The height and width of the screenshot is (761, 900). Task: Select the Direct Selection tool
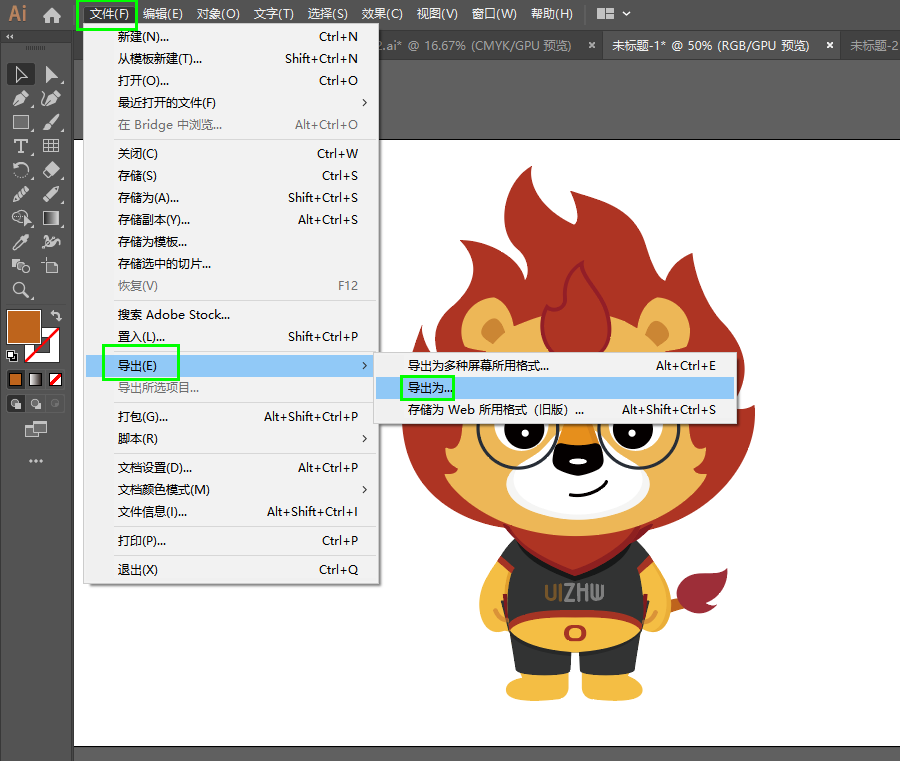[51, 75]
